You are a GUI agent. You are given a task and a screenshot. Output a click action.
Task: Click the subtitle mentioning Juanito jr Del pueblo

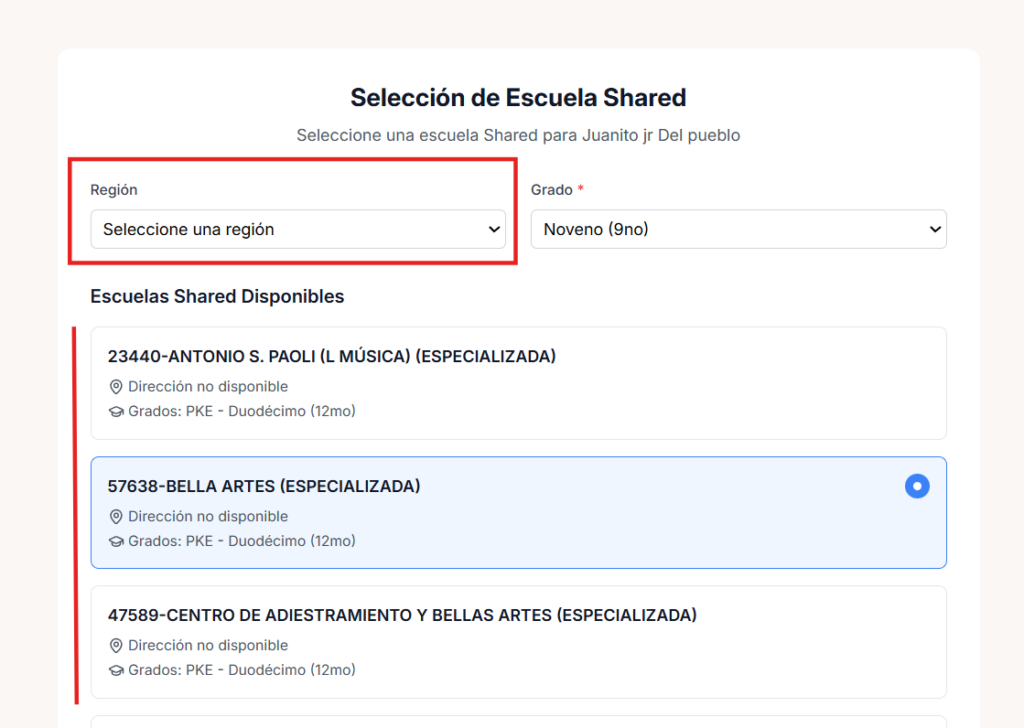(518, 135)
